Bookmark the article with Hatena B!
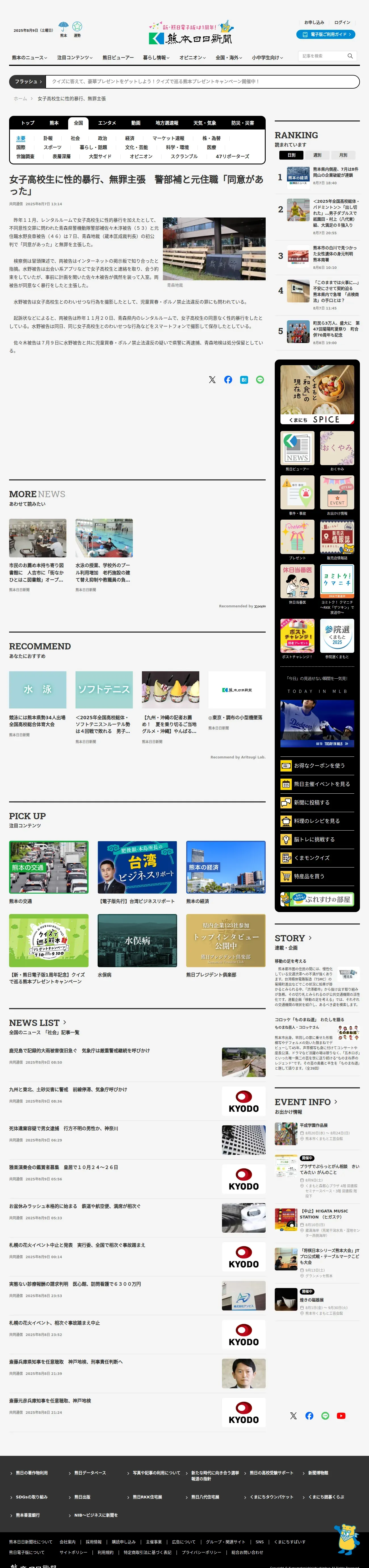This screenshot has height=1568, width=369. [x=244, y=380]
